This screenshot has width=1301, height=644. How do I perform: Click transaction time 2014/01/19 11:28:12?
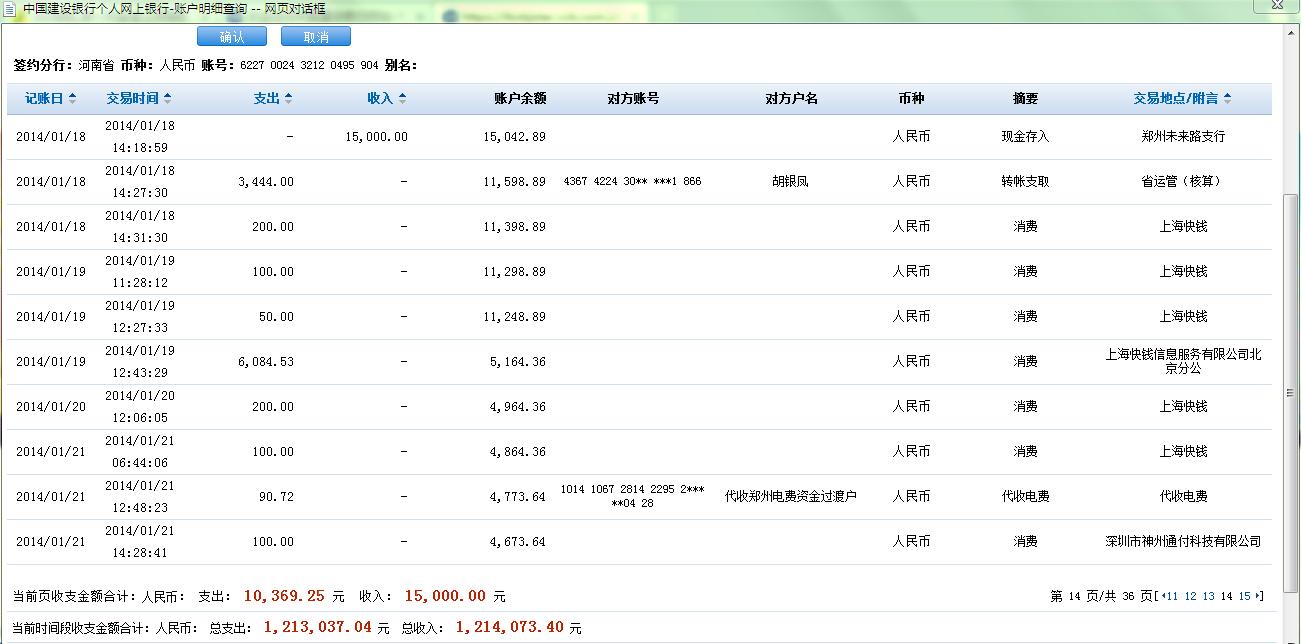point(140,272)
